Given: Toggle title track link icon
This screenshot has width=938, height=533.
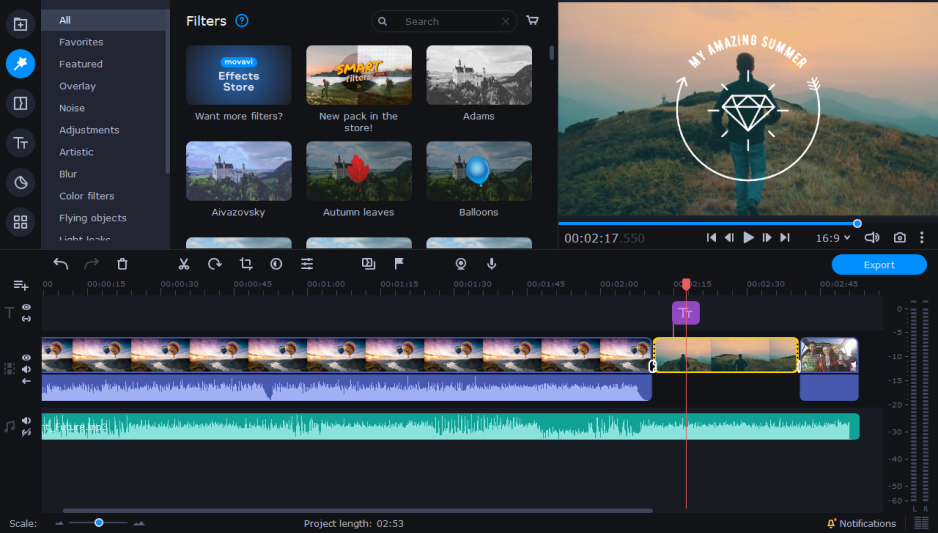Looking at the screenshot, I should coord(26,319).
